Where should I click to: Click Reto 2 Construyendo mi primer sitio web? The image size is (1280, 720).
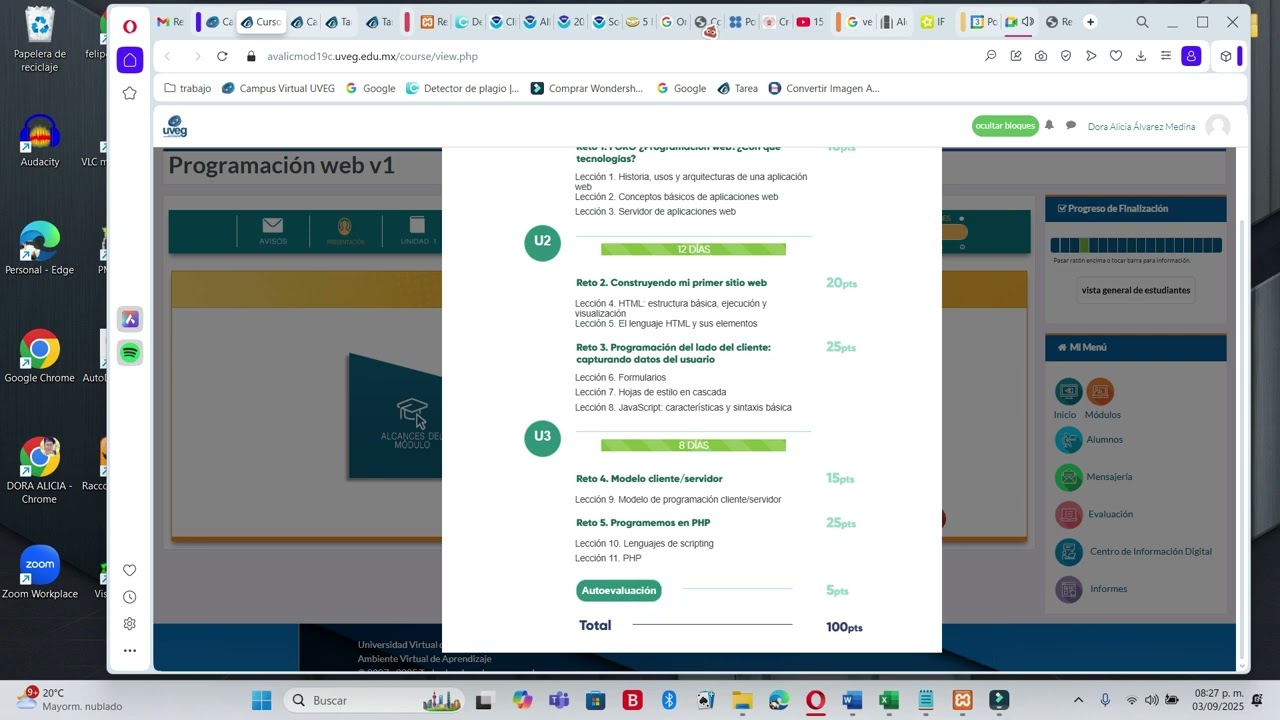coord(671,283)
